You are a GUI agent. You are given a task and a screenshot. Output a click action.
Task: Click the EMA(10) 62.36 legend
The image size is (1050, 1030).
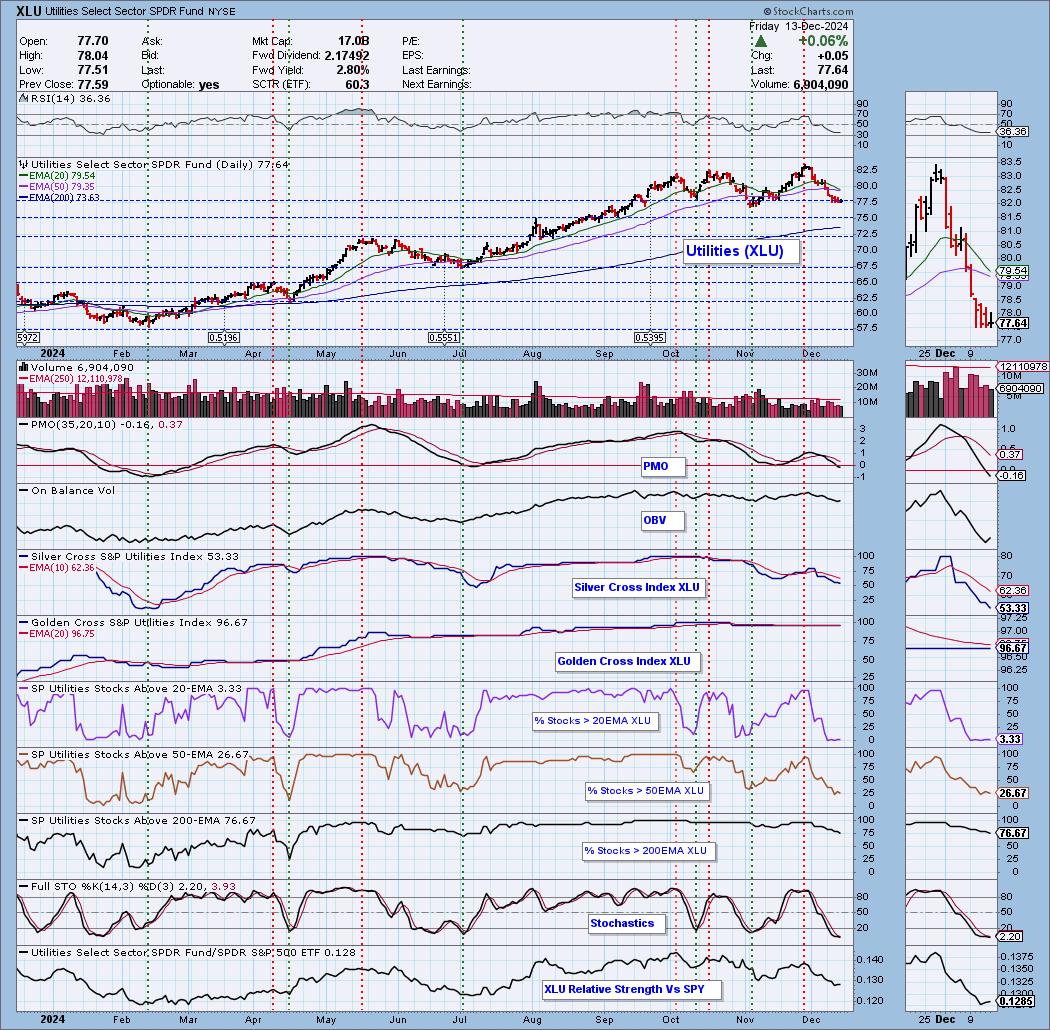click(x=58, y=568)
